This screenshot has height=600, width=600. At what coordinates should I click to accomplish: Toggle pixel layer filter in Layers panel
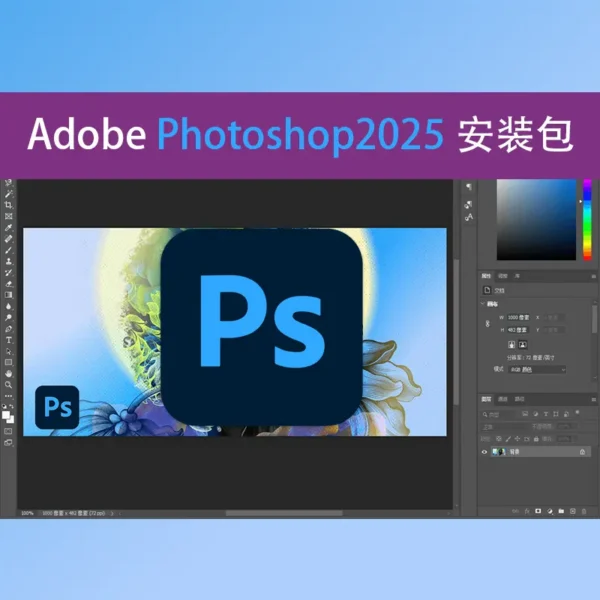(x=525, y=414)
